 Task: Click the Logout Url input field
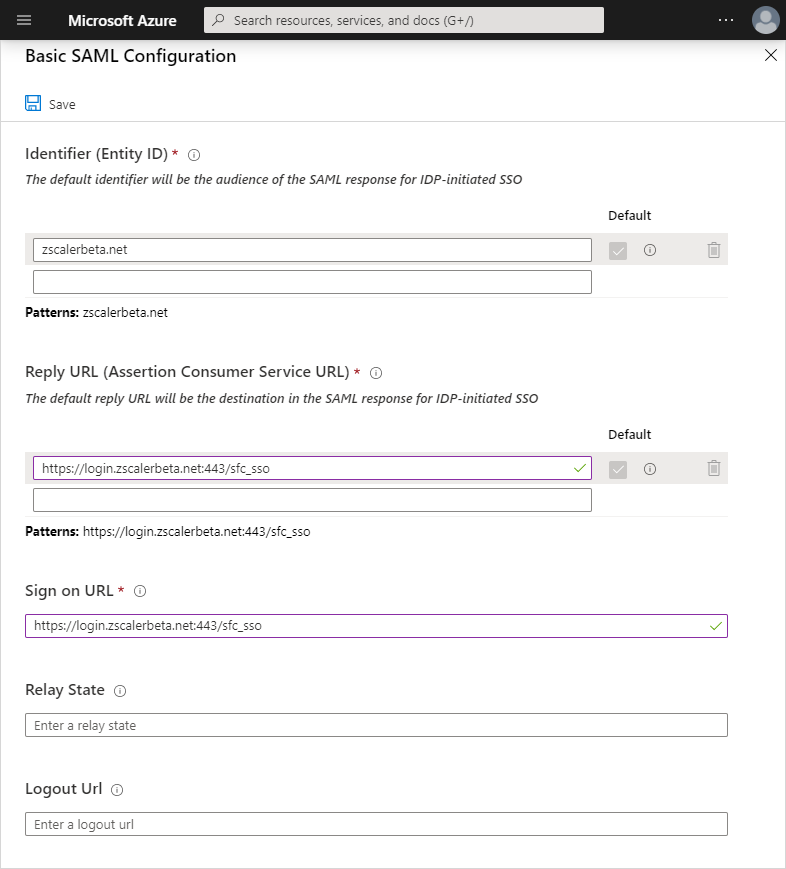tap(376, 824)
